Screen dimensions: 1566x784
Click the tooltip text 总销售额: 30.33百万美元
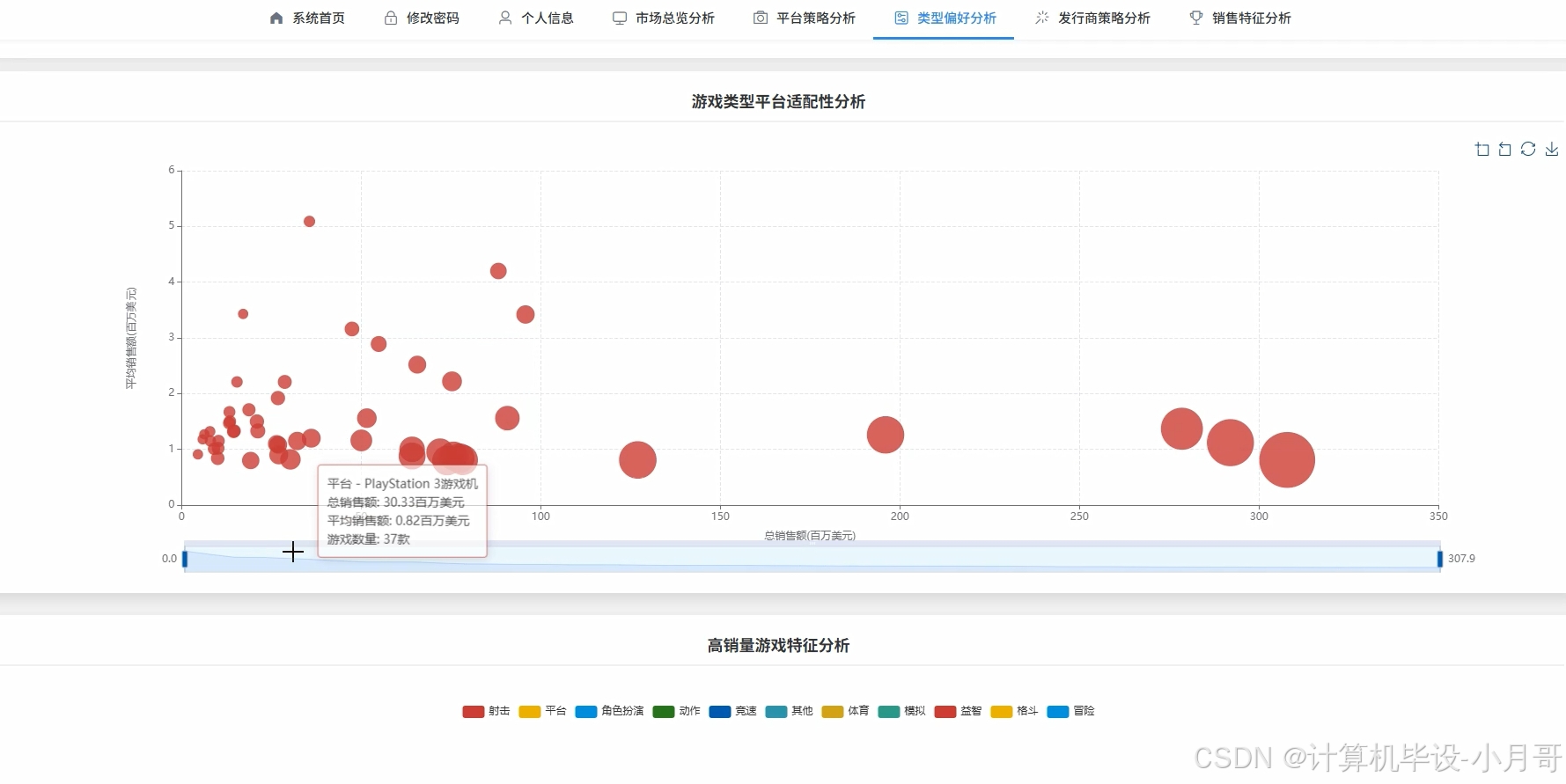click(396, 502)
